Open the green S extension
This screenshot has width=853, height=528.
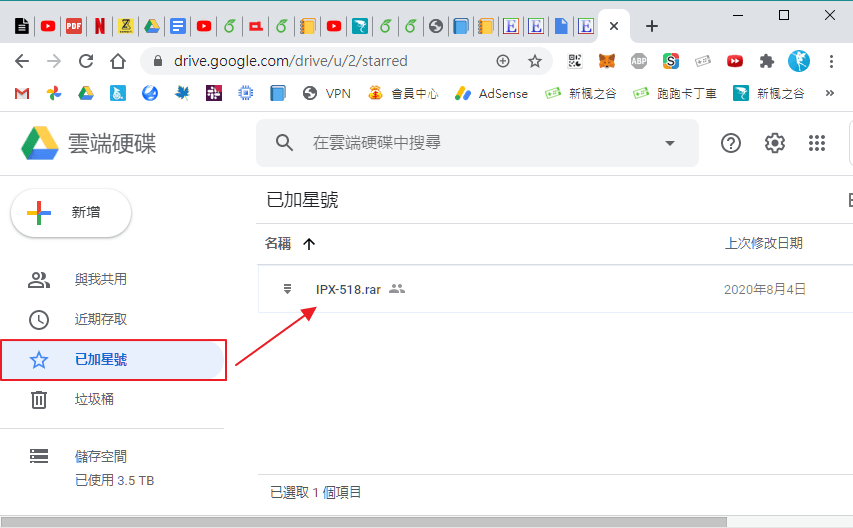click(671, 61)
